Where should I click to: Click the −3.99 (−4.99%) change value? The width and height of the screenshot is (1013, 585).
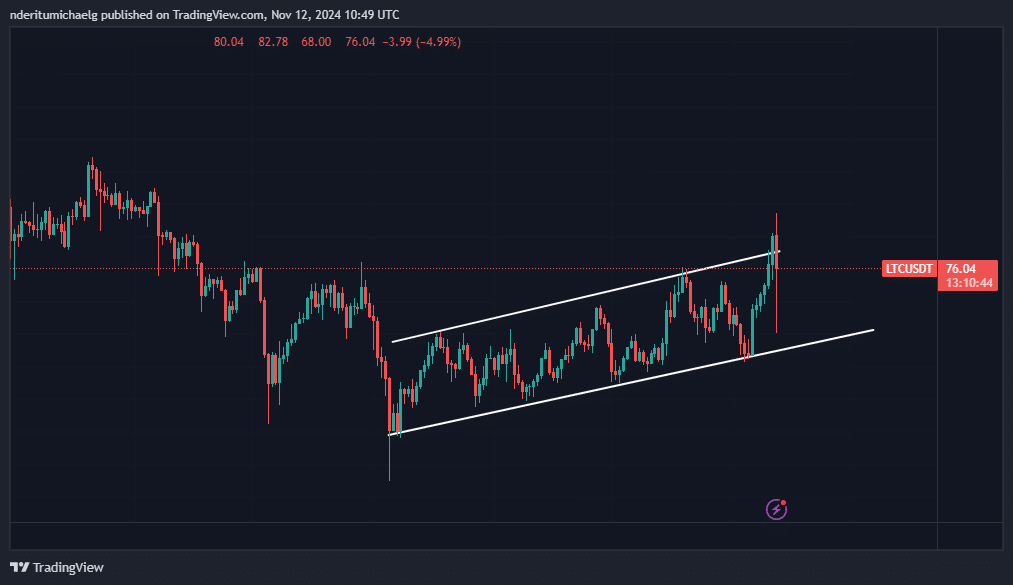coord(421,42)
